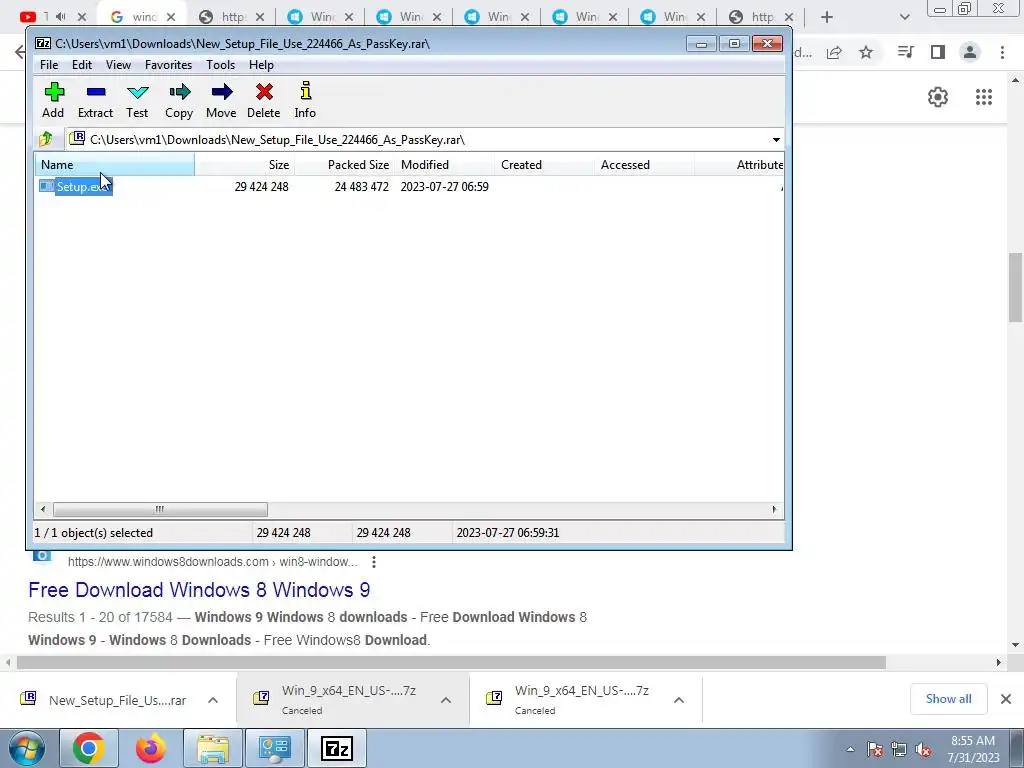Click the red Delete toolbar icon
Screen dimensions: 1024x768
tap(264, 100)
